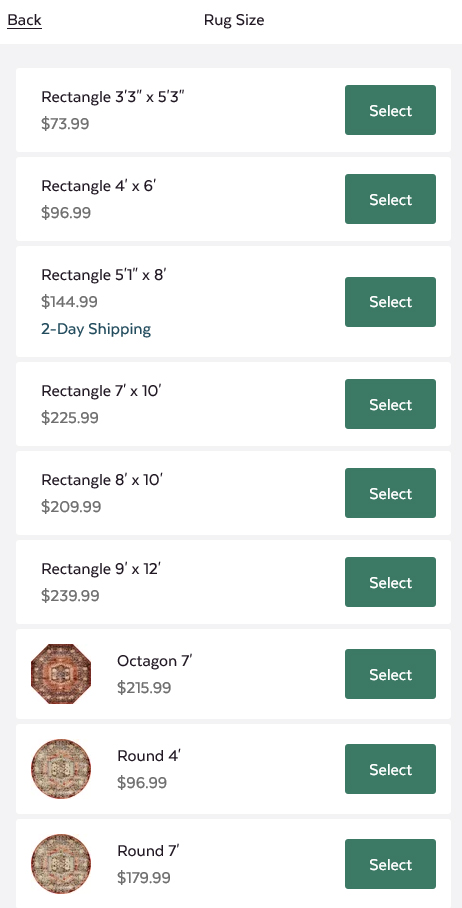Select the Round 4' rug size
Screen dimensions: 462x908
pyautogui.click(x=390, y=768)
